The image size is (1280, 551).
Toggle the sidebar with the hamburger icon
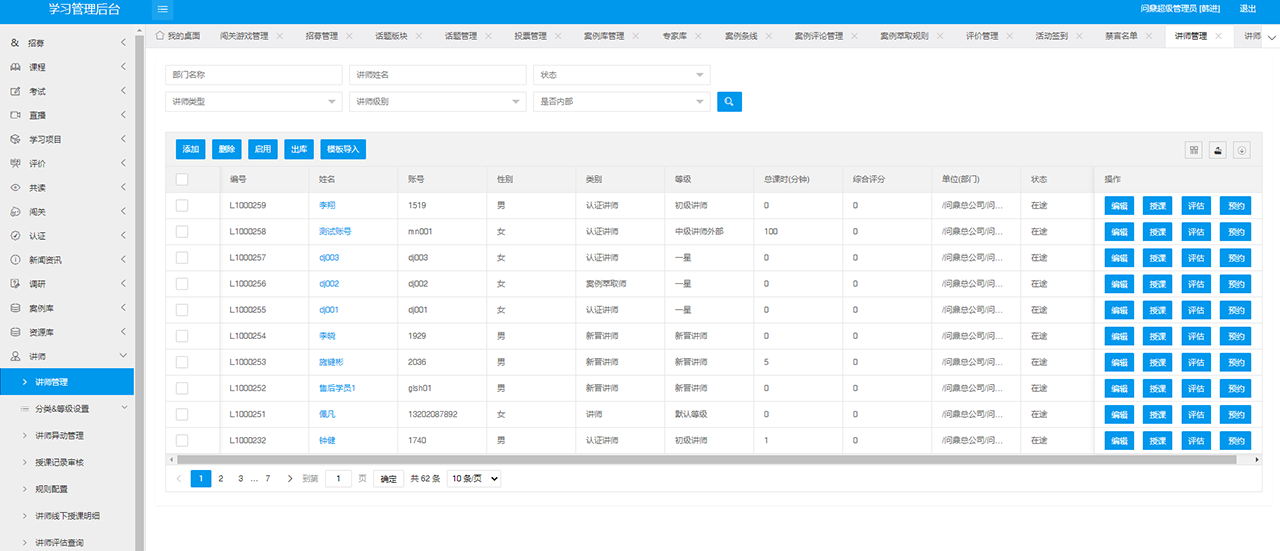[162, 9]
